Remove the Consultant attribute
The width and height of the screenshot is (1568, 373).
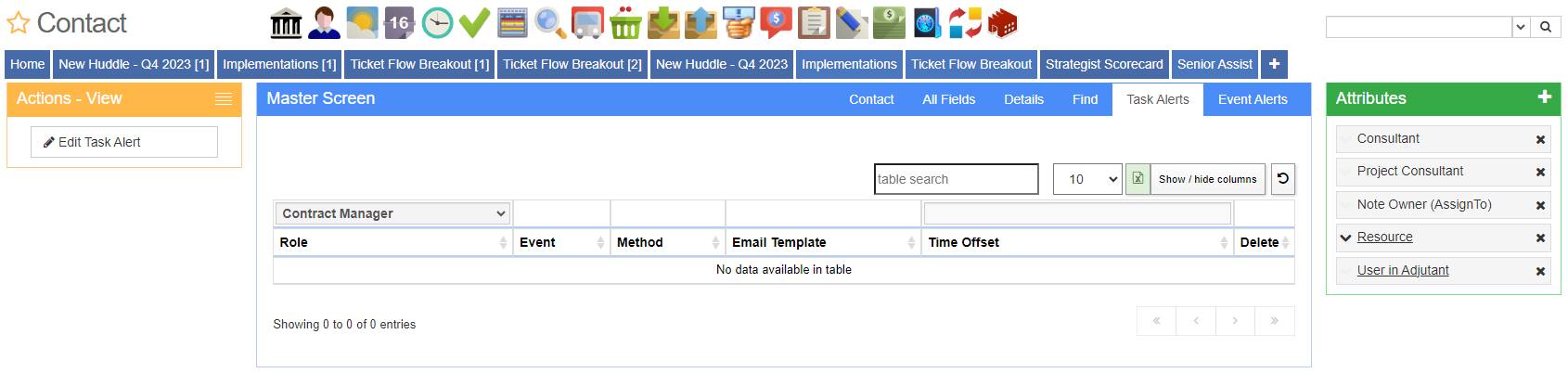1540,139
